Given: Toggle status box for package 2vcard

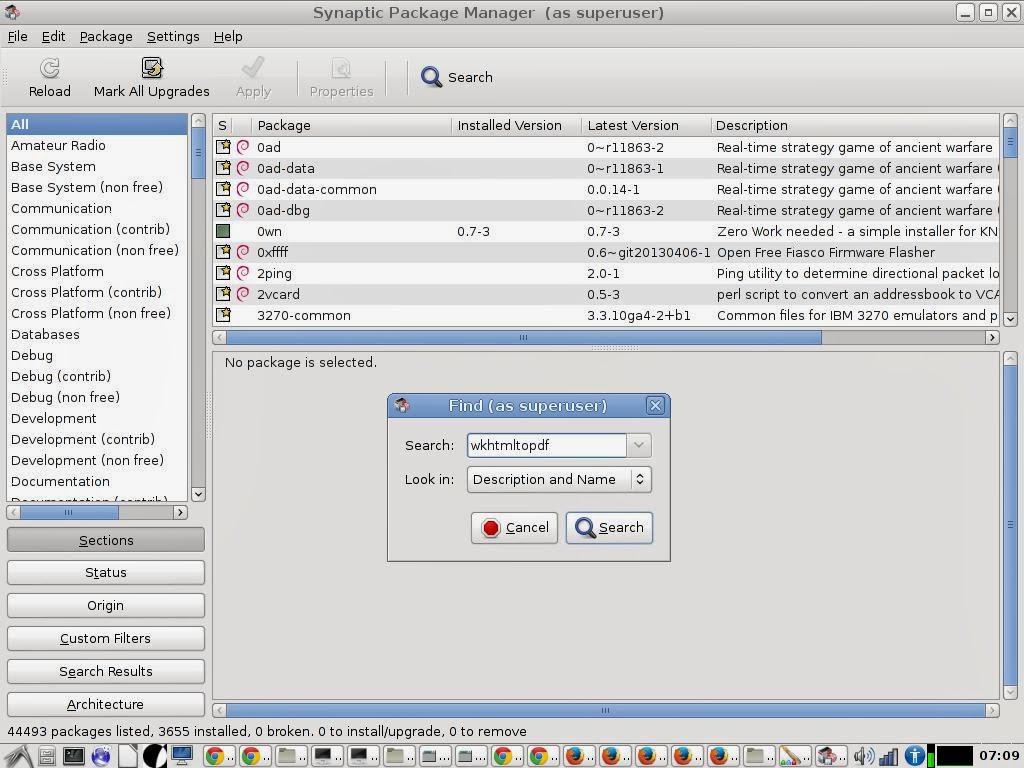Looking at the screenshot, I should [223, 294].
